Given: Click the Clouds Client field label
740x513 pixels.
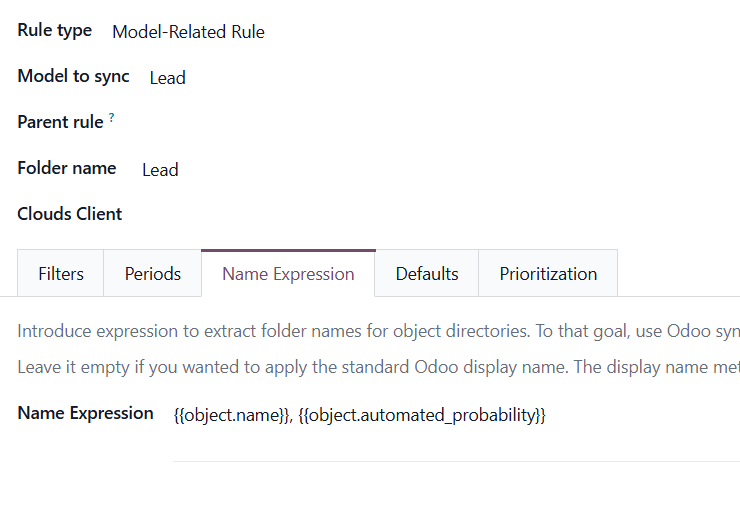Looking at the screenshot, I should point(70,215).
